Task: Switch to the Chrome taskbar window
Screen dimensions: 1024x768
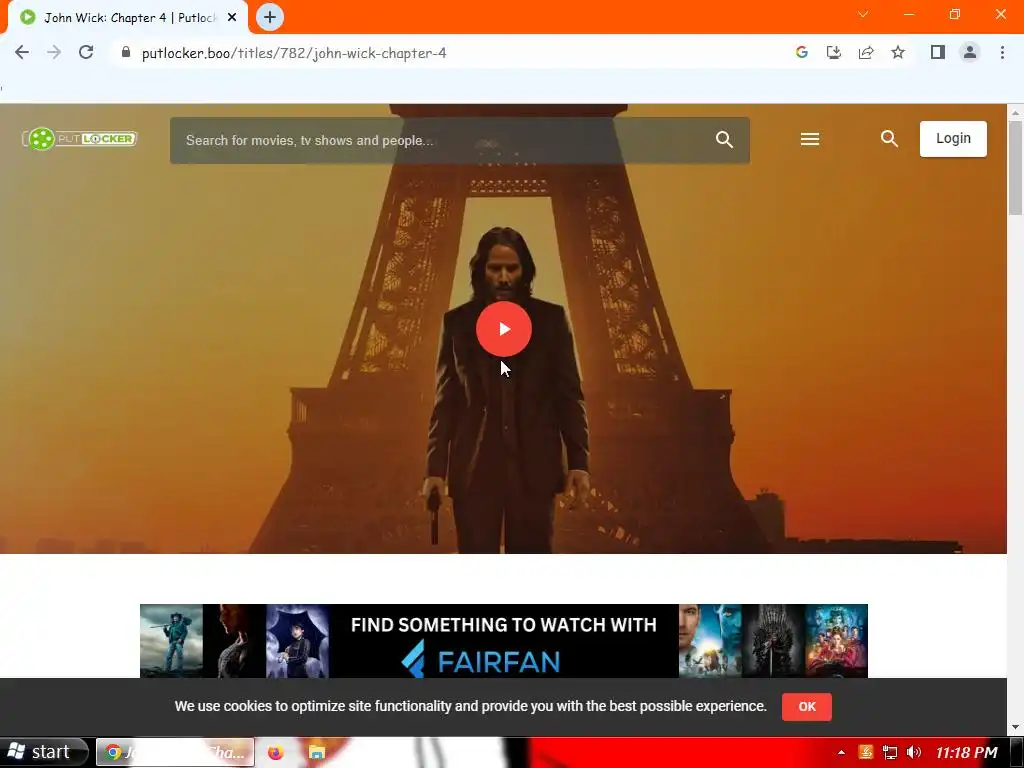Action: [x=175, y=752]
